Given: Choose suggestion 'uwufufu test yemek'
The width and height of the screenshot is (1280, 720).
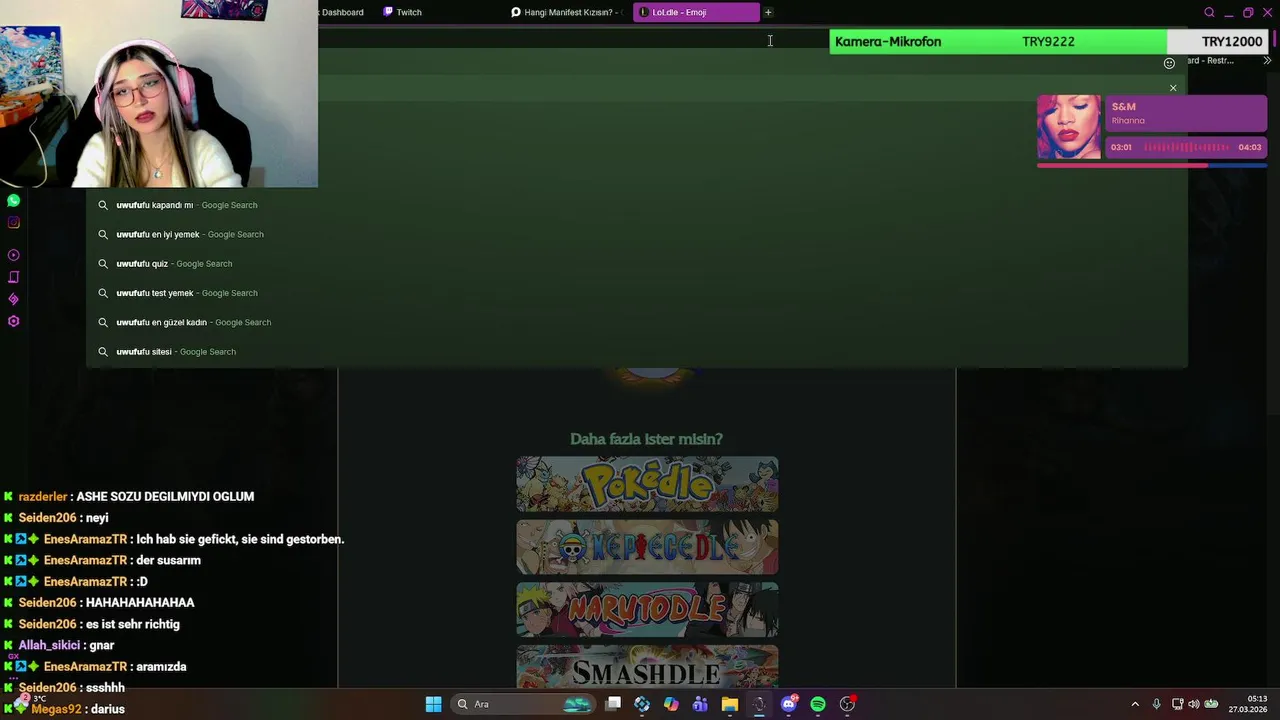Looking at the screenshot, I should point(637,293).
